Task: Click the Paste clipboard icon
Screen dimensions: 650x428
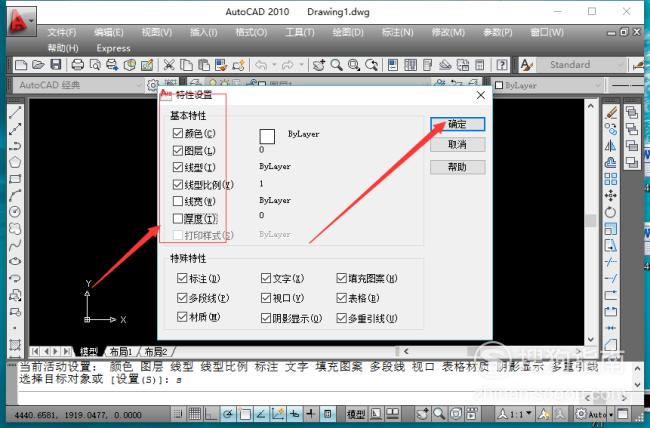Action: 204,65
